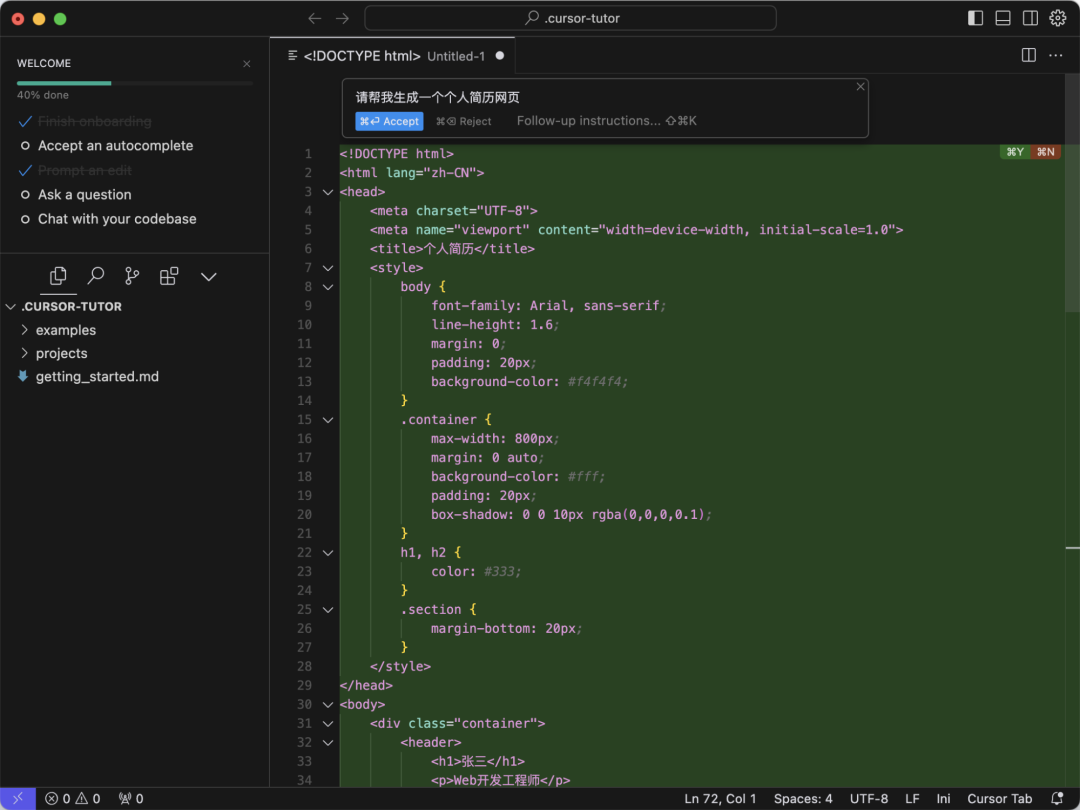Split the editor to the right
The image size is (1080, 810).
pyautogui.click(x=1028, y=55)
